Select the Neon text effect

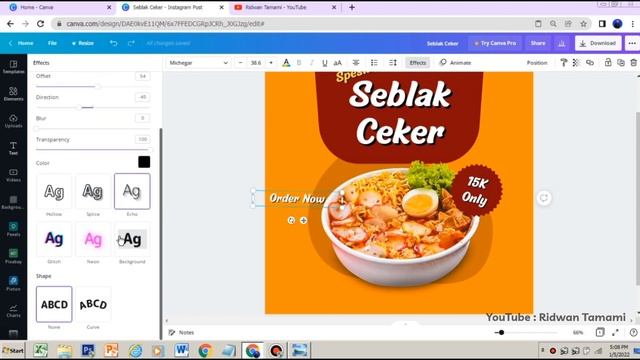point(93,239)
